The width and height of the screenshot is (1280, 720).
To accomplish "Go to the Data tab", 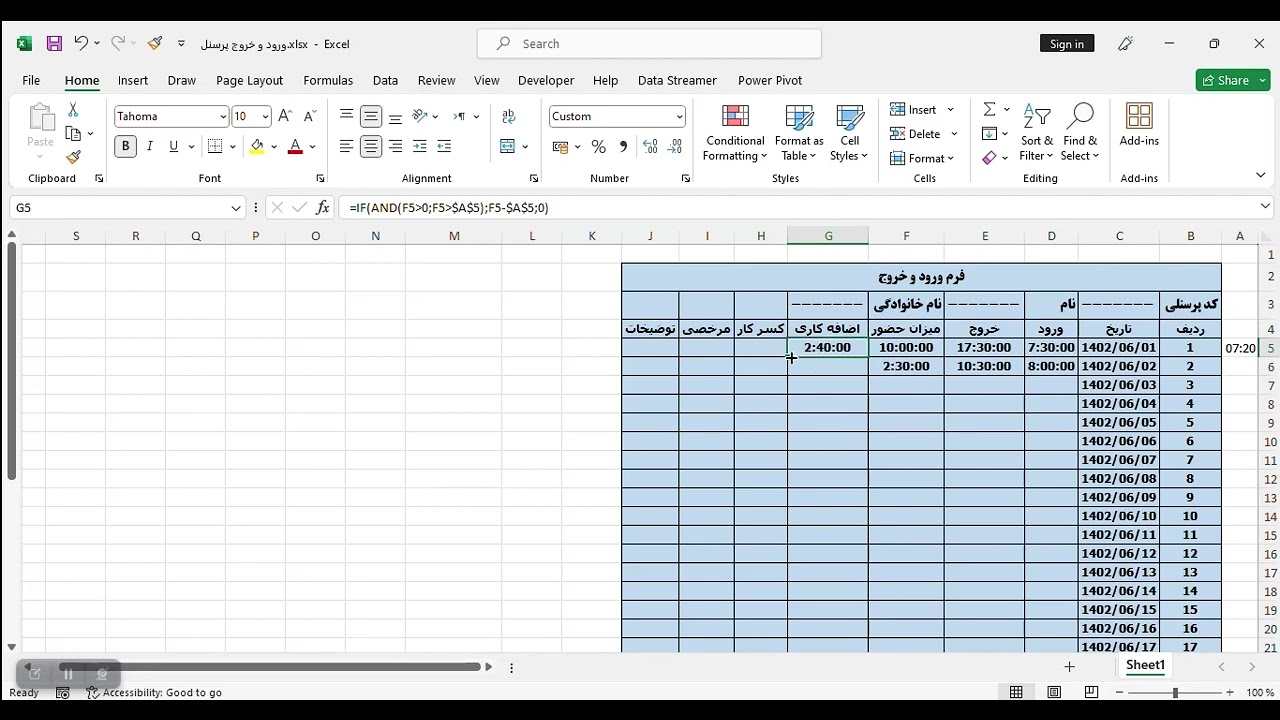I will (385, 81).
